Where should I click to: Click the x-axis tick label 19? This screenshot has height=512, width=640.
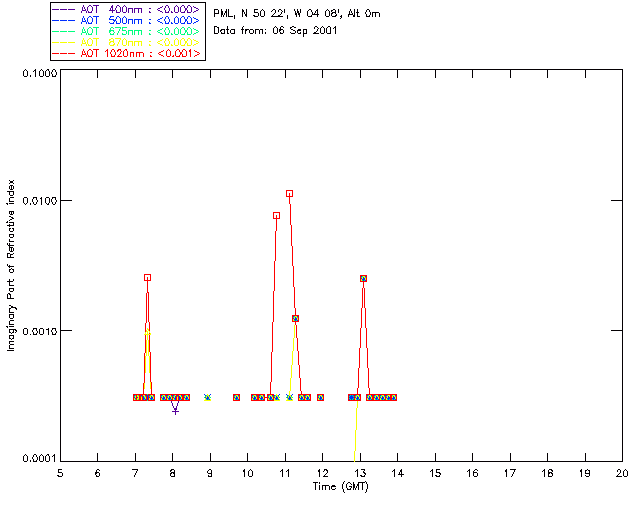pyautogui.click(x=585, y=473)
